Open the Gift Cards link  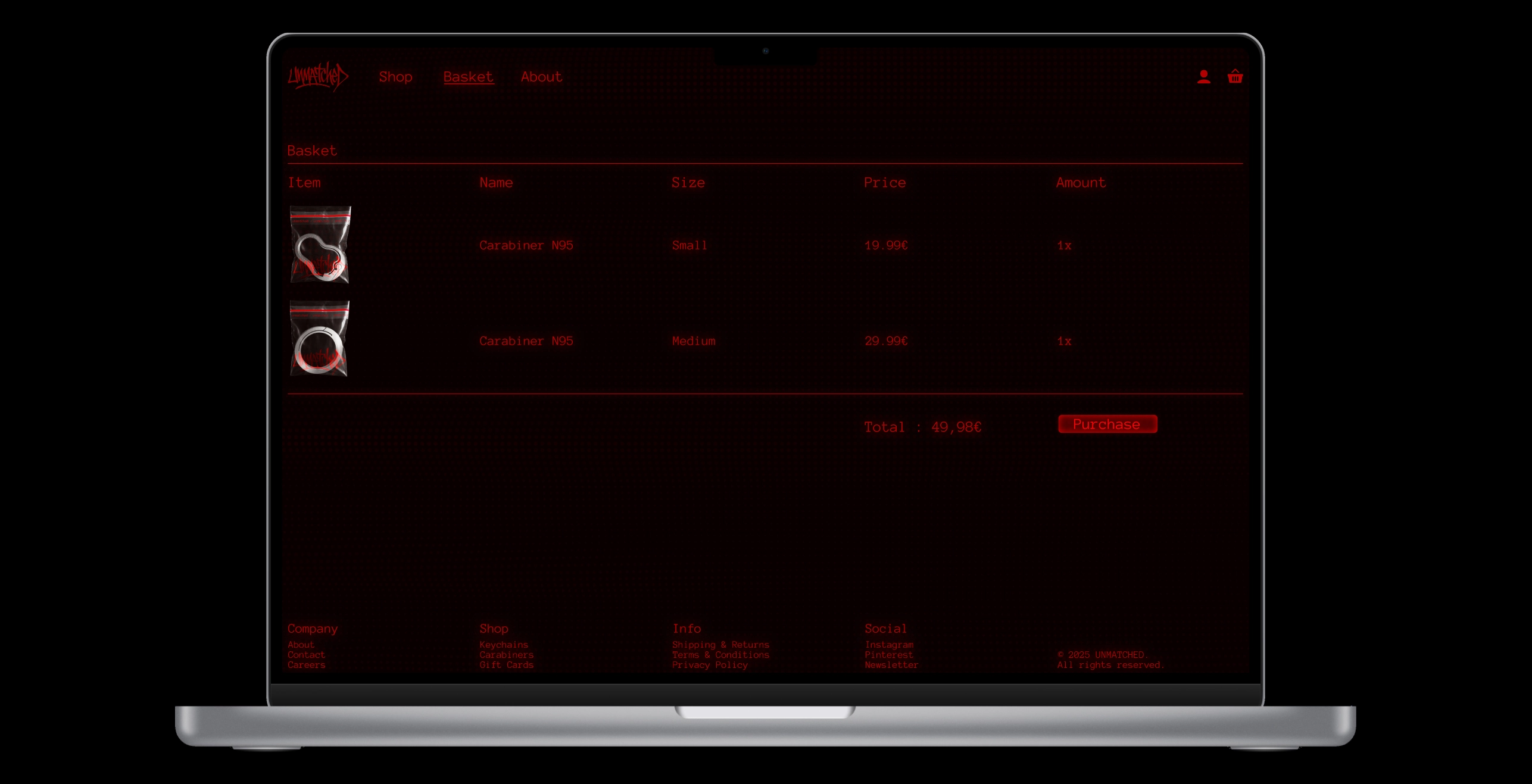coord(506,665)
